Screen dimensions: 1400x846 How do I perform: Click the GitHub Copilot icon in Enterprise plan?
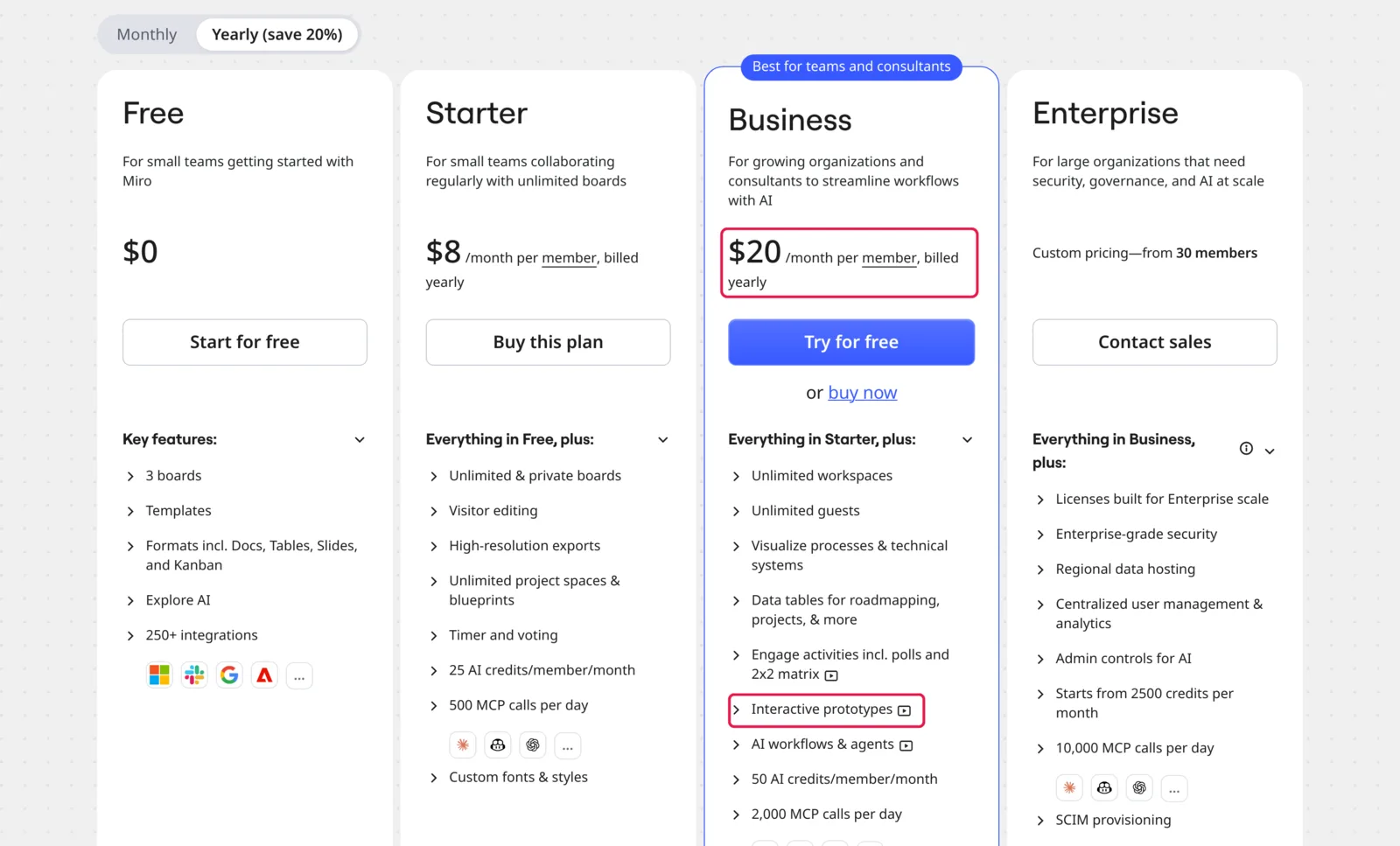(1104, 787)
